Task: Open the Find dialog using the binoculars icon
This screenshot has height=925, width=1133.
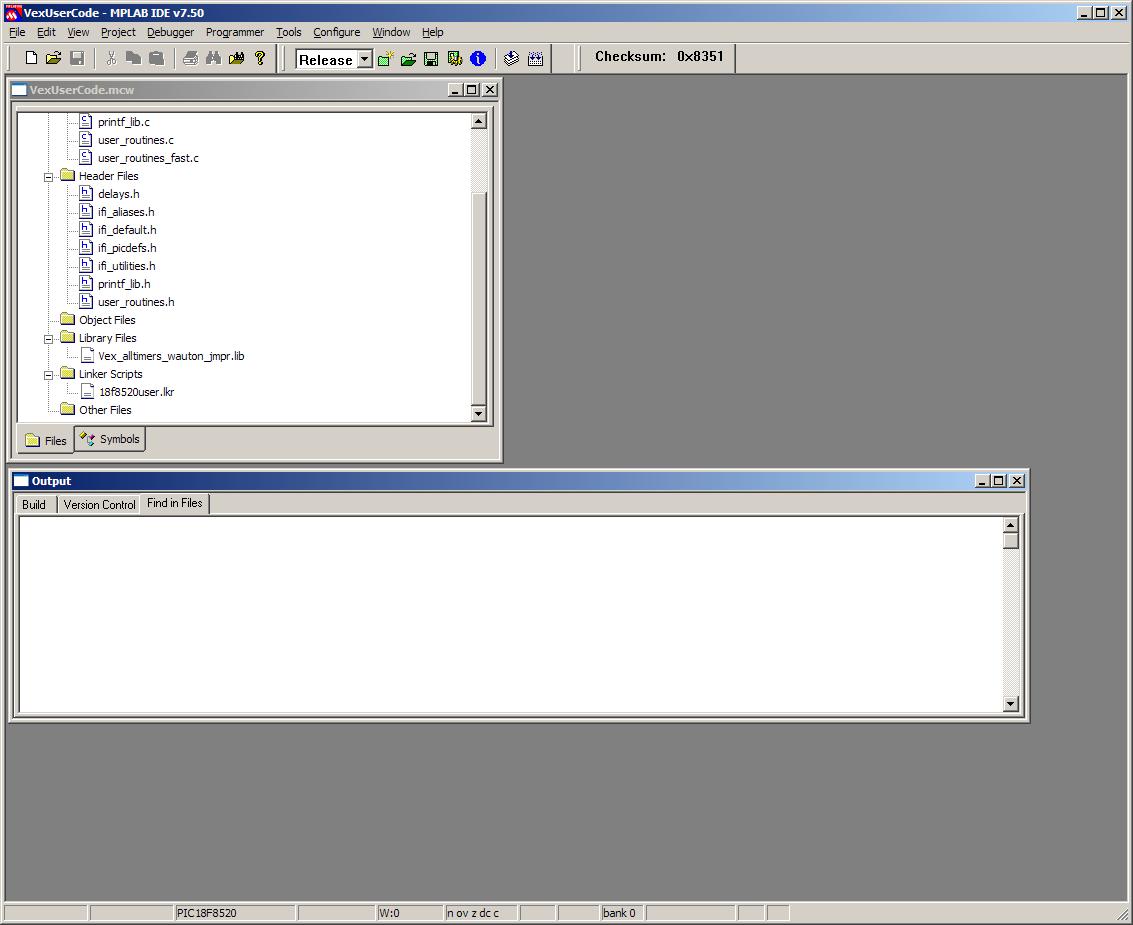Action: coord(212,58)
